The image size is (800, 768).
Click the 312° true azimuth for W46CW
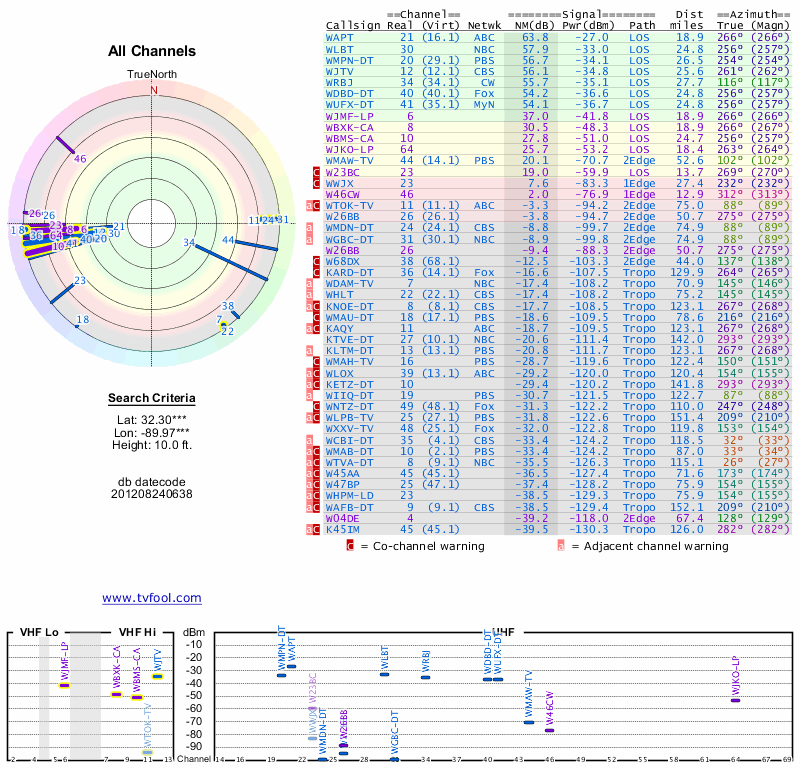(x=730, y=194)
